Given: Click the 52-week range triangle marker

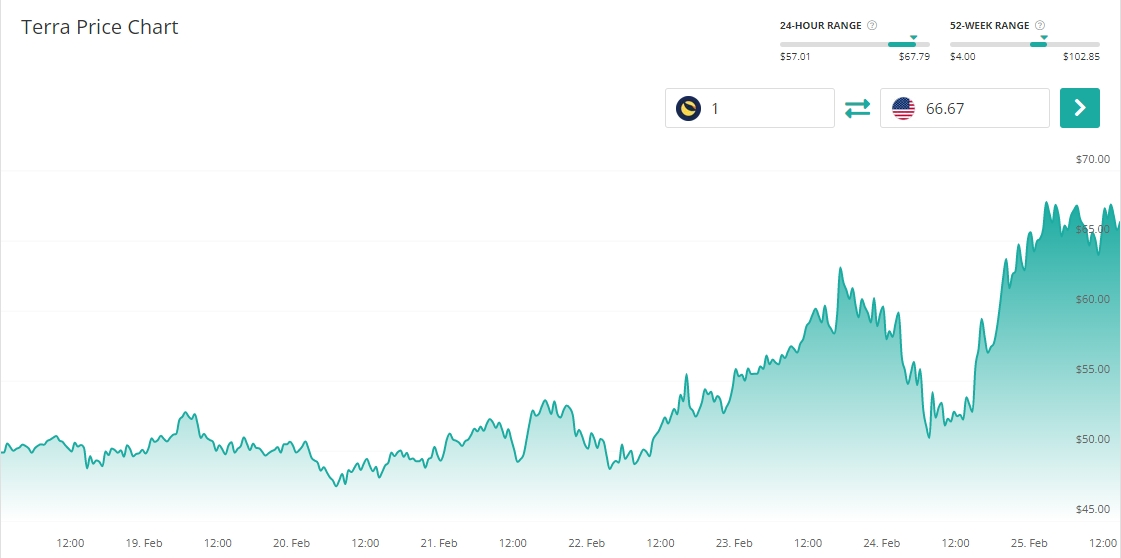Looking at the screenshot, I should click(x=1044, y=37).
